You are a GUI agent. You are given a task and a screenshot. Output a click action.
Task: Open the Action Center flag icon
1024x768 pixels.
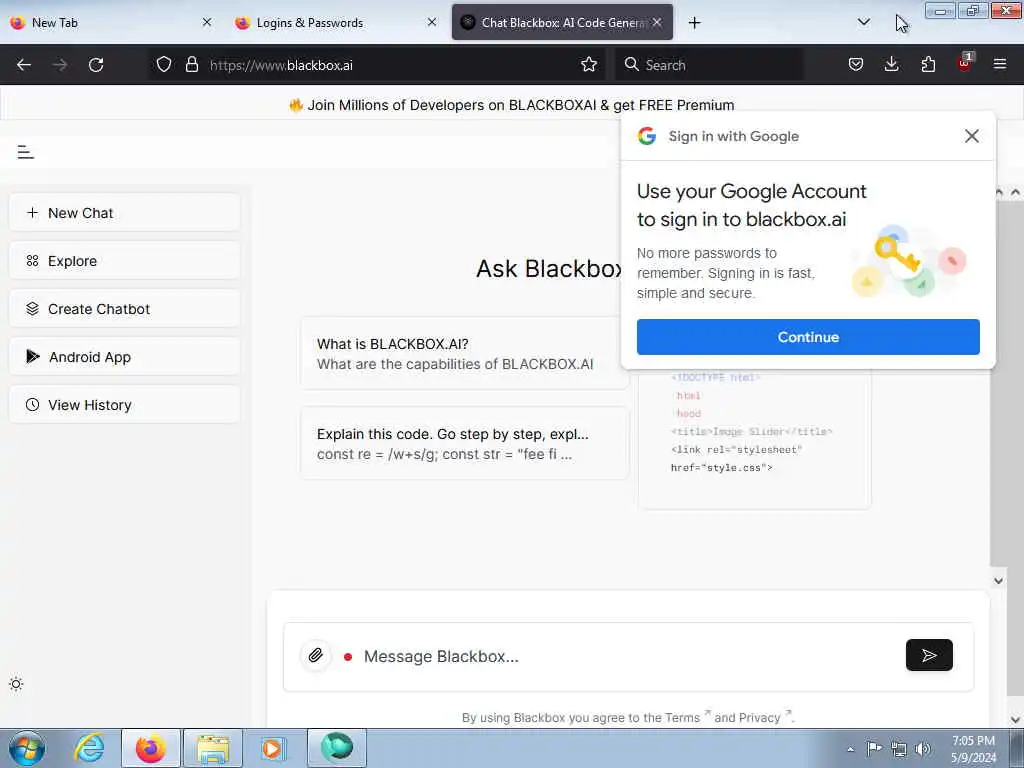click(x=874, y=749)
